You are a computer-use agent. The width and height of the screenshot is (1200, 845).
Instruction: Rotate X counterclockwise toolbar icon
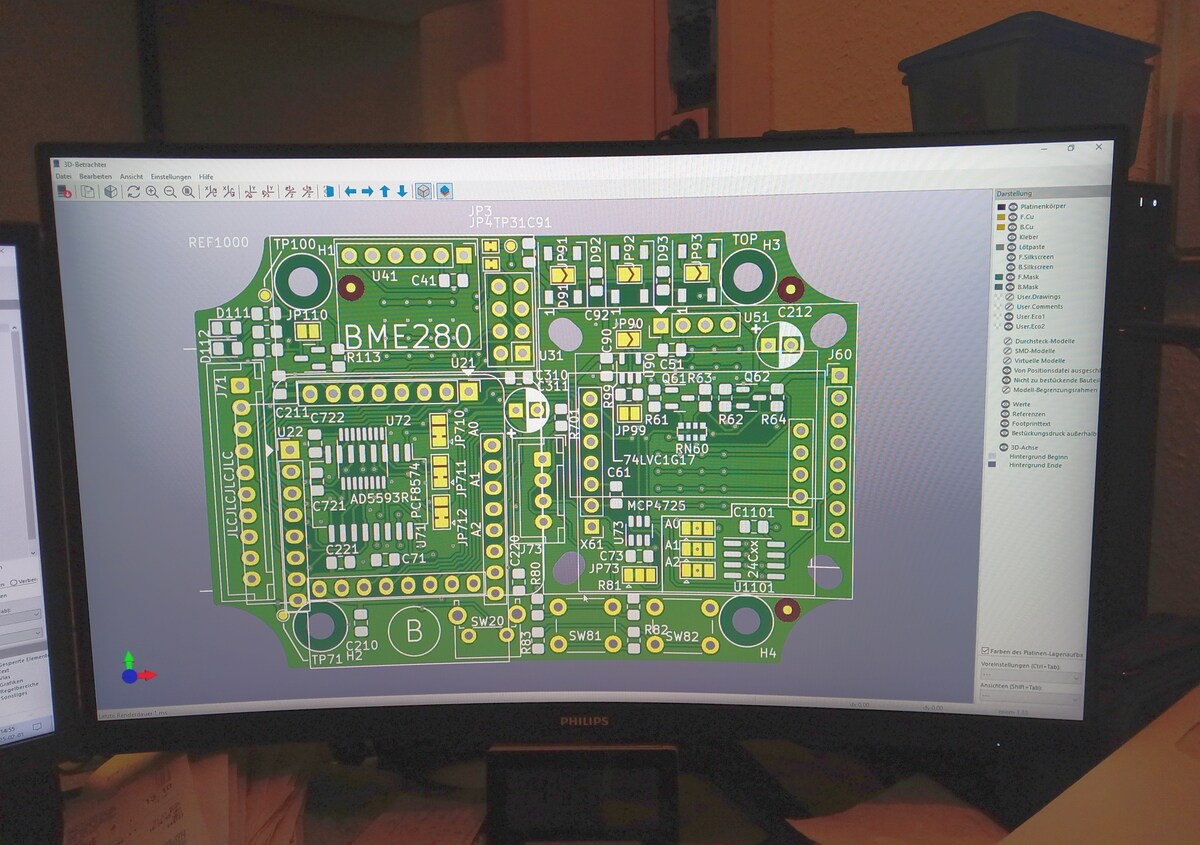229,192
